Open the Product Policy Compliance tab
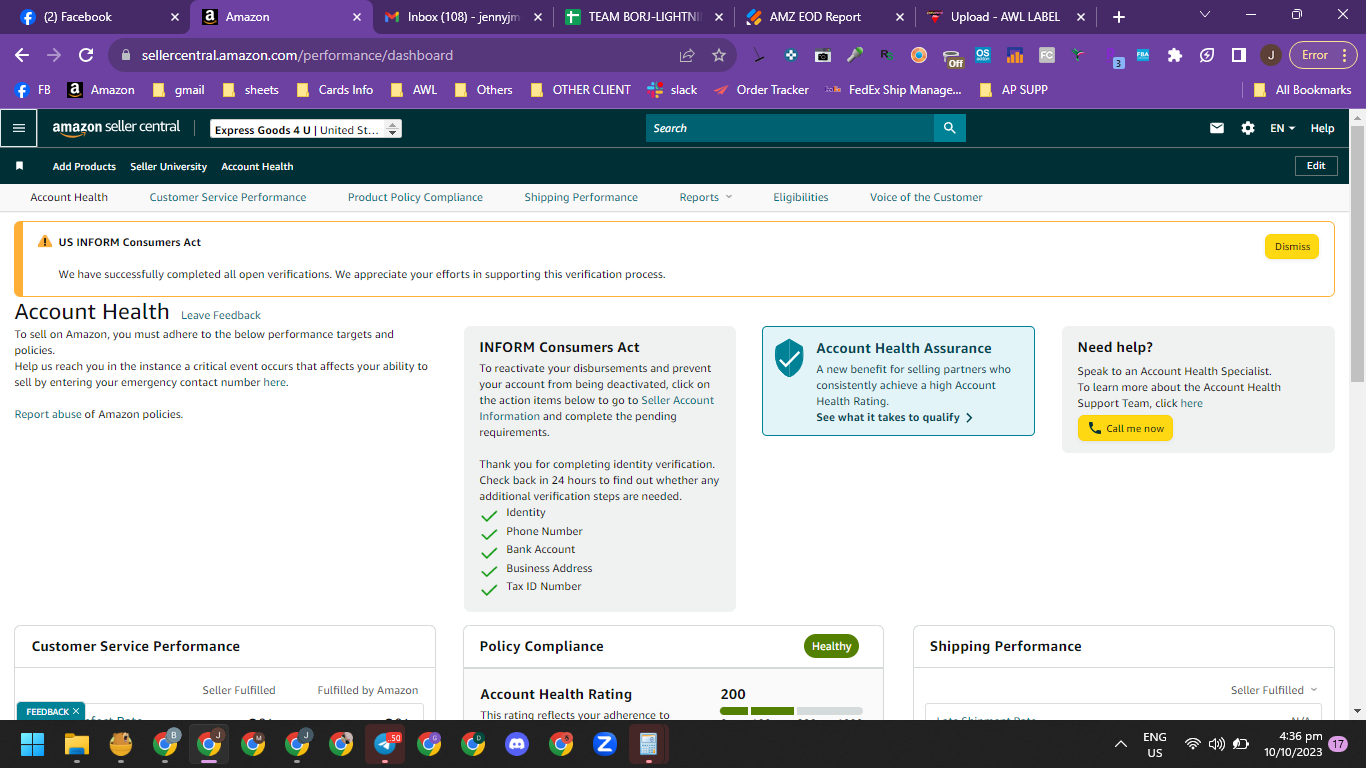Image resolution: width=1366 pixels, height=768 pixels. [415, 197]
